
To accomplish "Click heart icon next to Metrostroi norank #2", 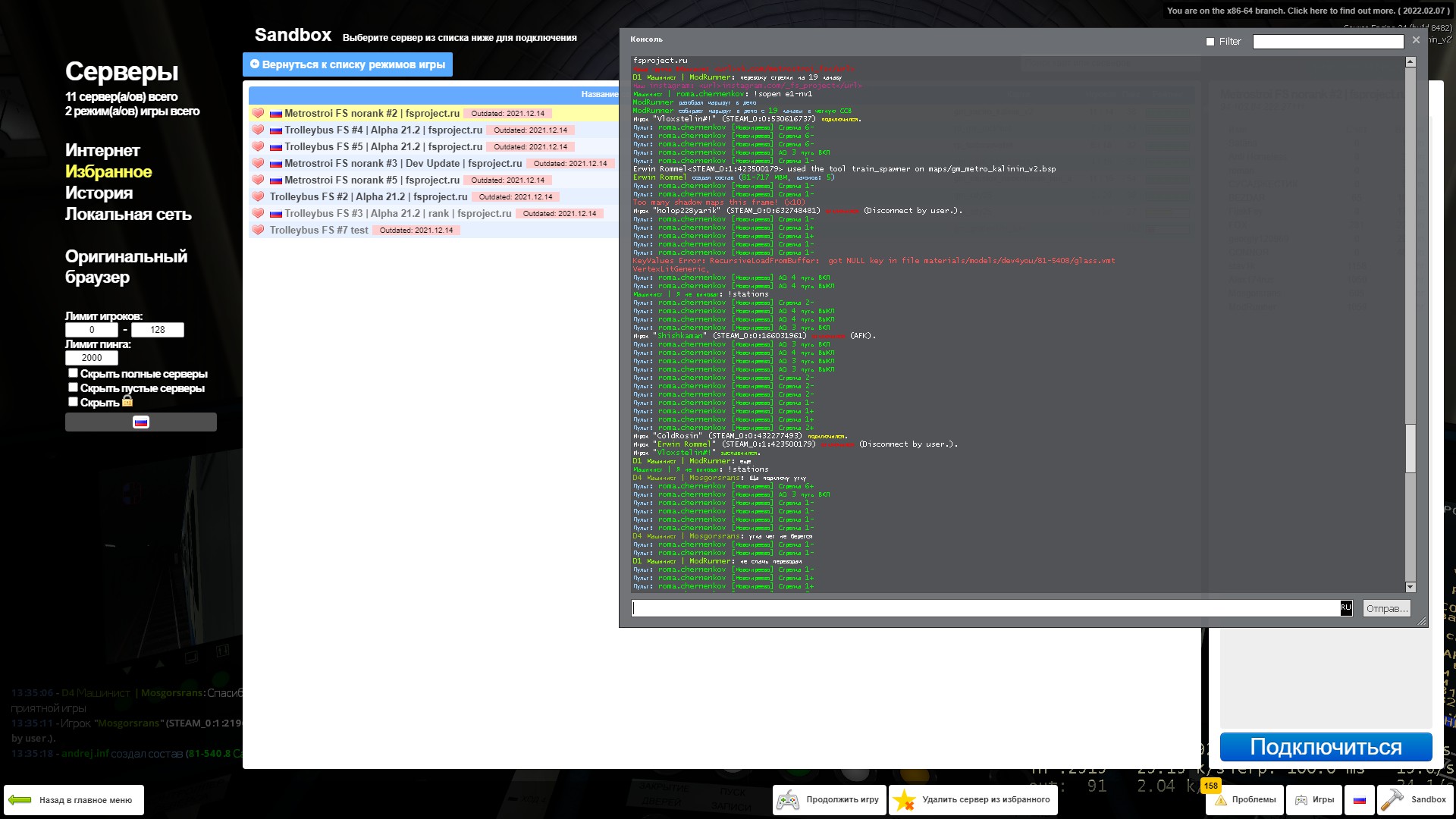I will (258, 113).
